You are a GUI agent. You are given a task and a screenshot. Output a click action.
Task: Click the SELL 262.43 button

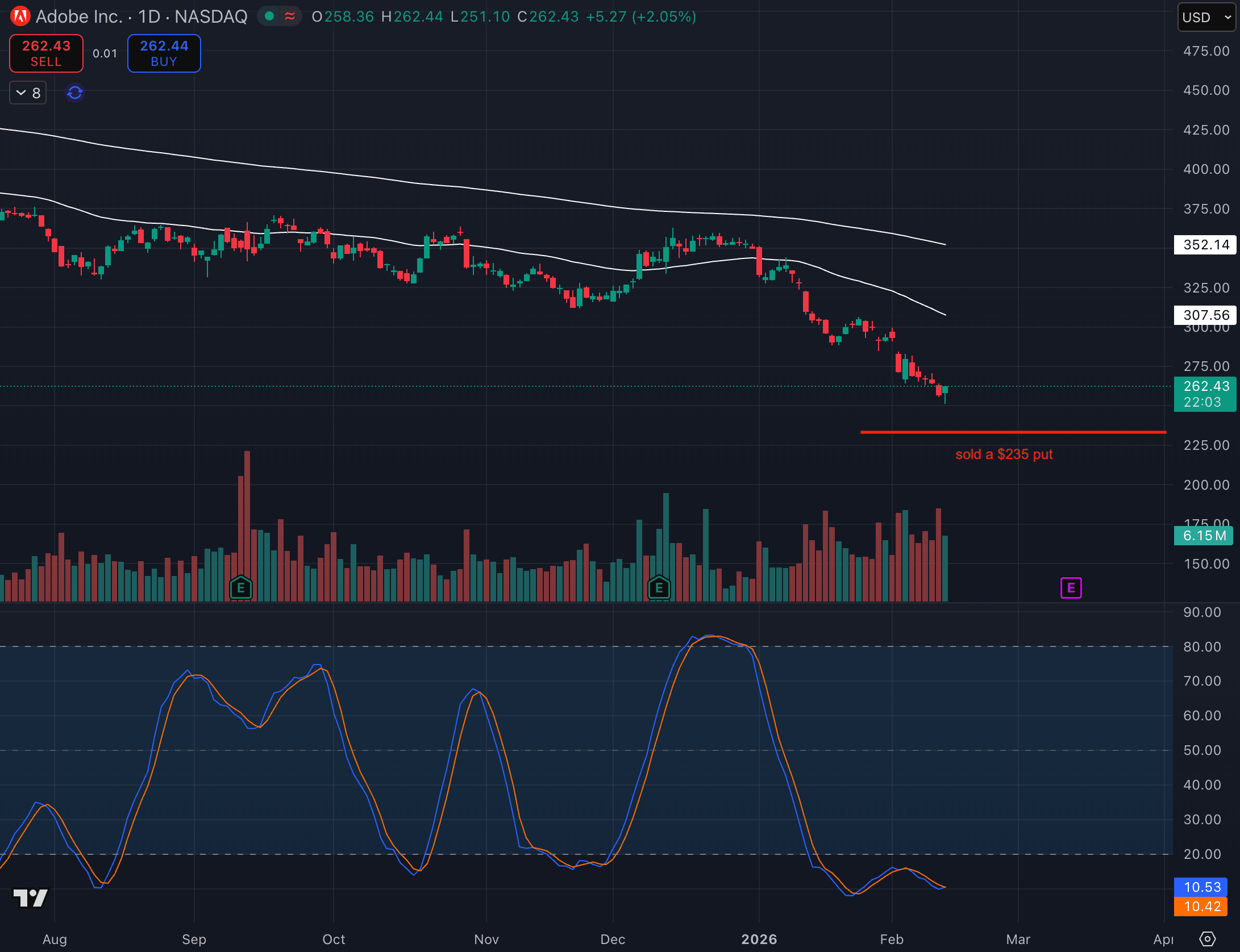[46, 53]
